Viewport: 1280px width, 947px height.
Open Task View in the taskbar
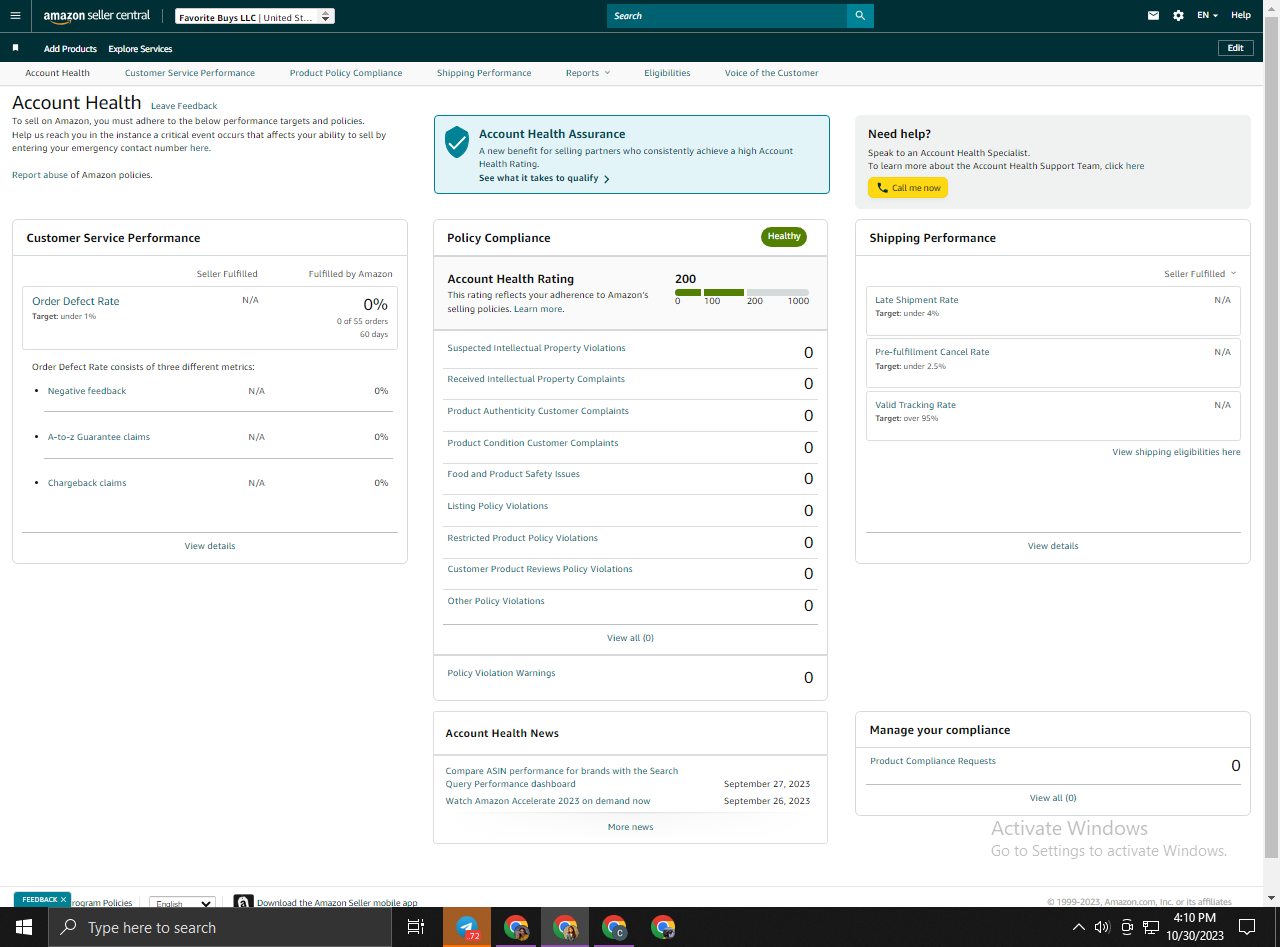[x=416, y=927]
